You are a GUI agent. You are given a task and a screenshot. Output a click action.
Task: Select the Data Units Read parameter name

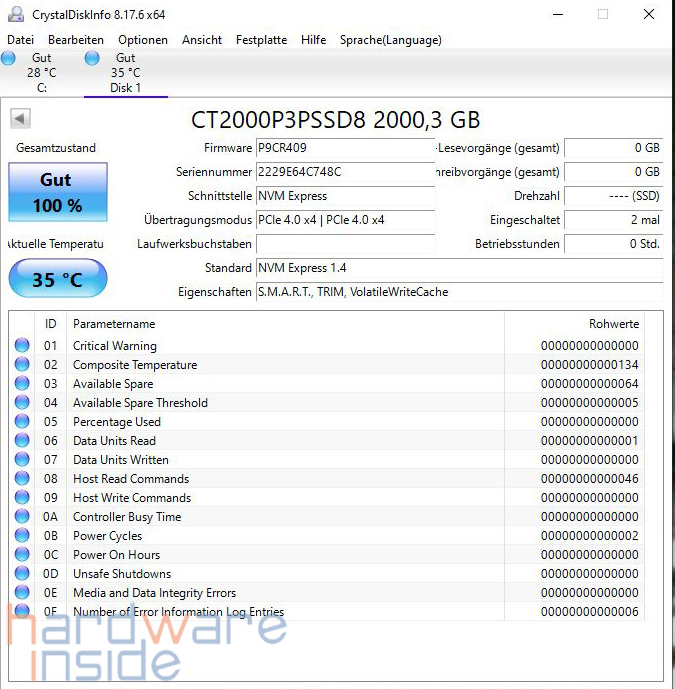point(114,441)
